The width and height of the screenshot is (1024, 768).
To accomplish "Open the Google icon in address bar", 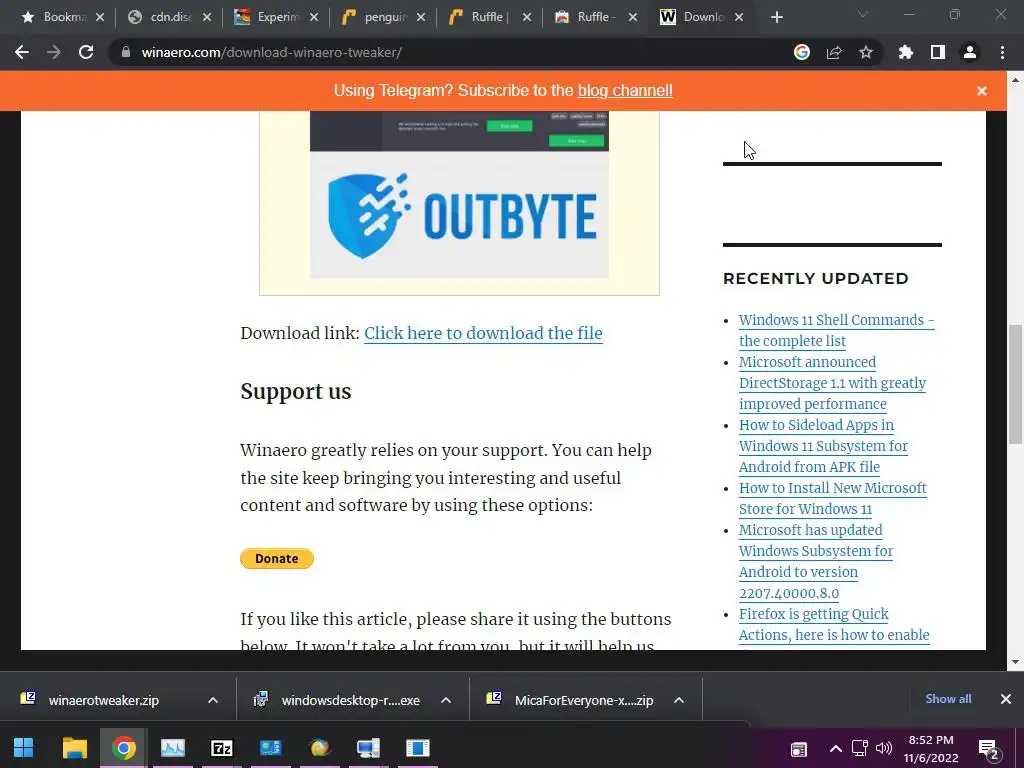I will coord(802,52).
